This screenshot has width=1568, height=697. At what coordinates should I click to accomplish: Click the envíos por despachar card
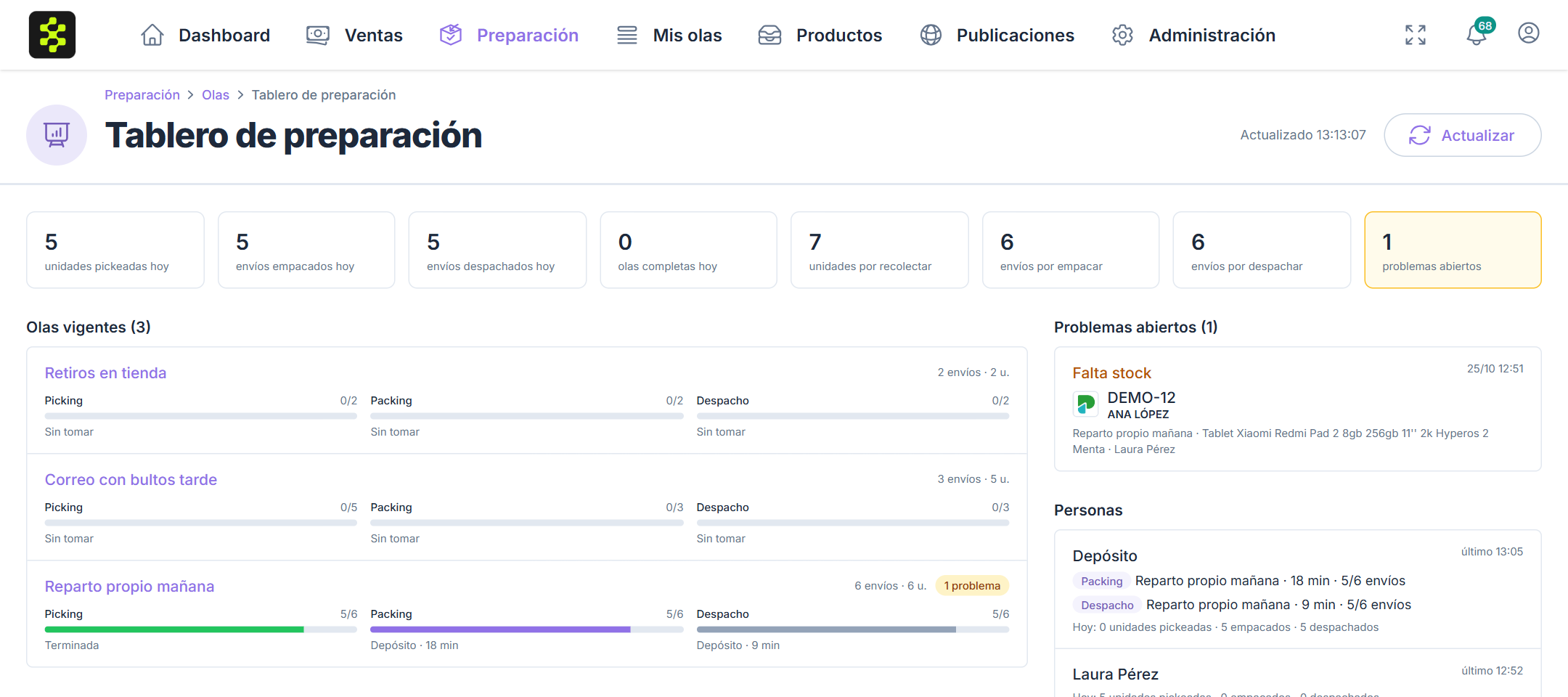[x=1262, y=250]
